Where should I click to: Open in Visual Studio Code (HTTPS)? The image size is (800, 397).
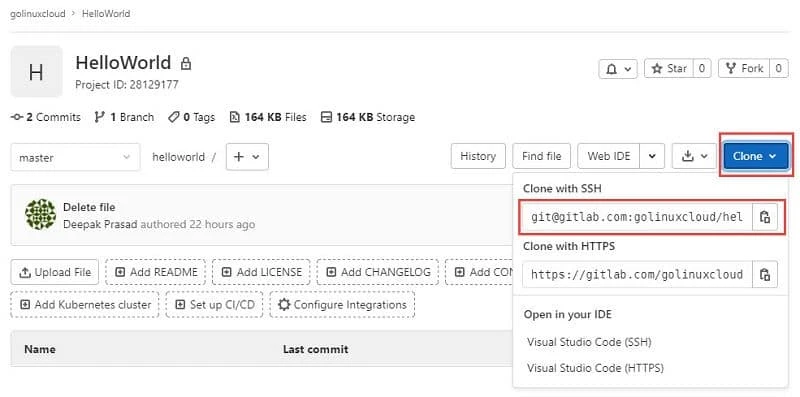(x=595, y=368)
